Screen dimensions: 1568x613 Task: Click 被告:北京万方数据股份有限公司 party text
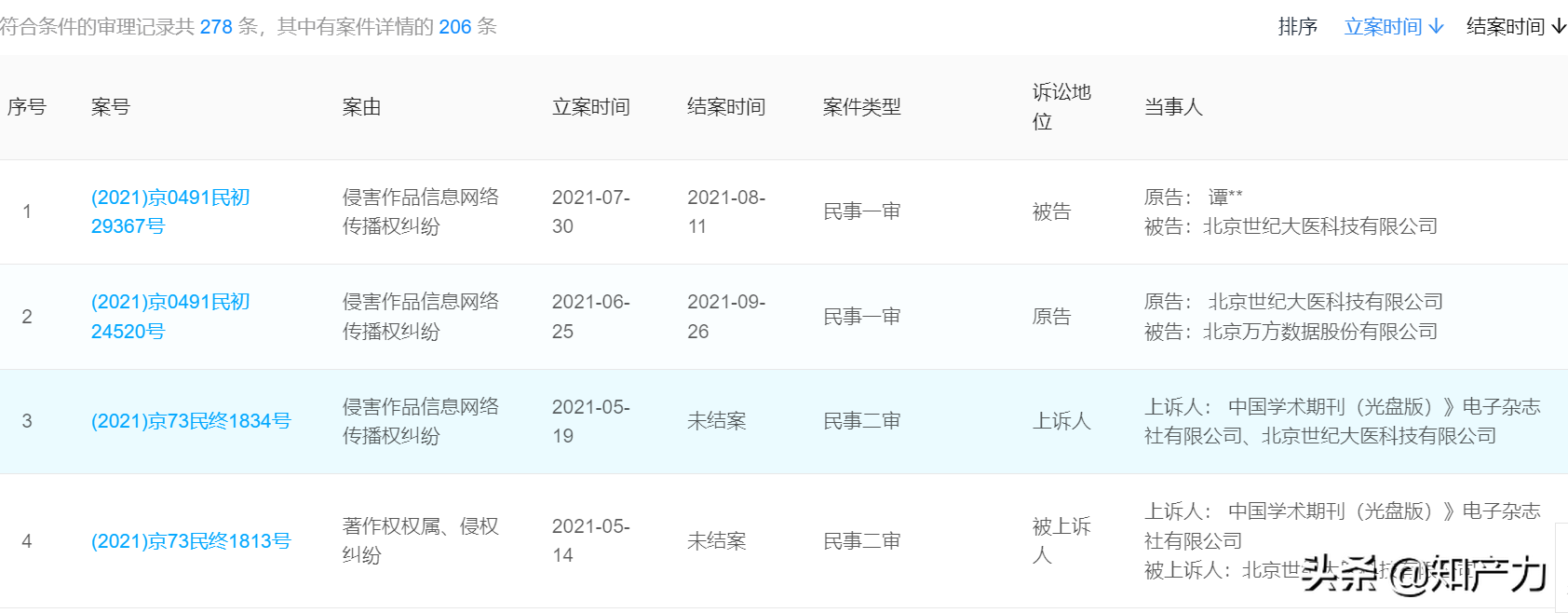coord(1291,332)
